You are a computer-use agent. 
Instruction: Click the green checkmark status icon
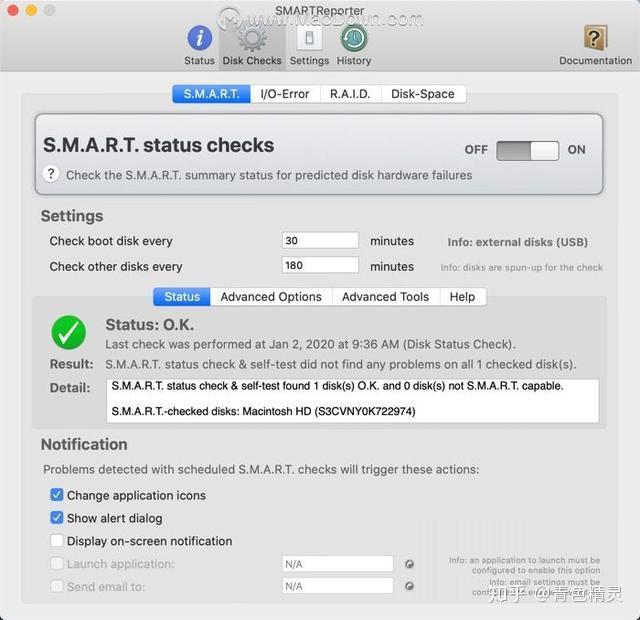(x=69, y=332)
